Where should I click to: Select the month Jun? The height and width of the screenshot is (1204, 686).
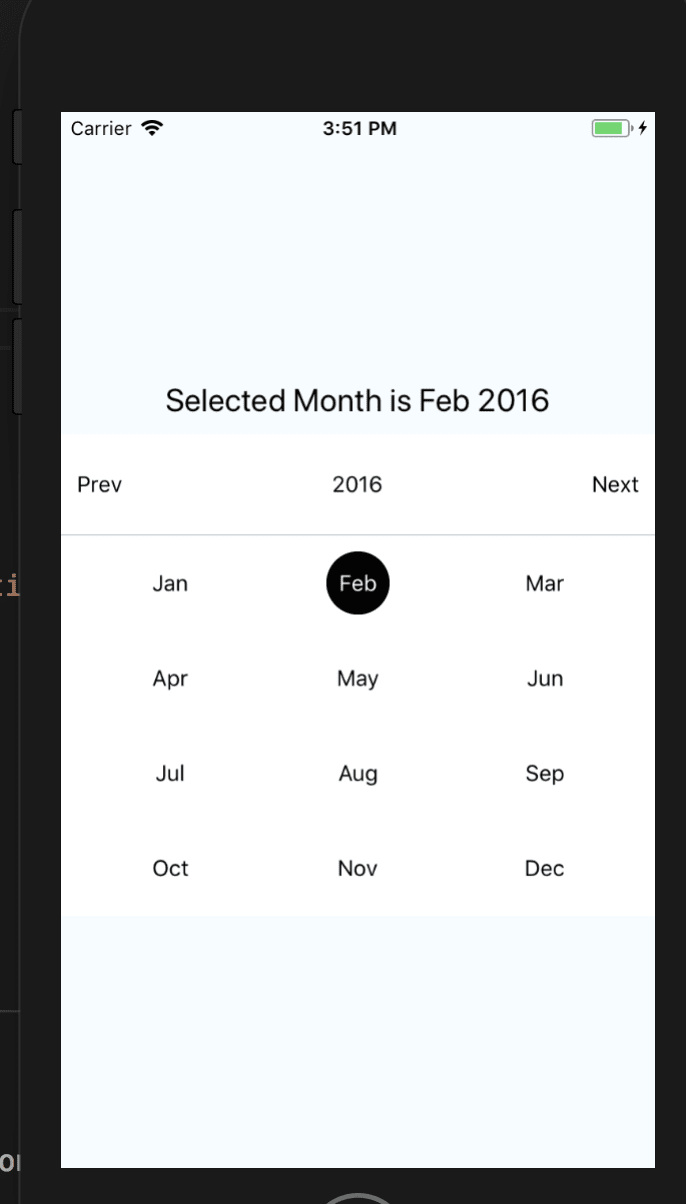coord(544,678)
